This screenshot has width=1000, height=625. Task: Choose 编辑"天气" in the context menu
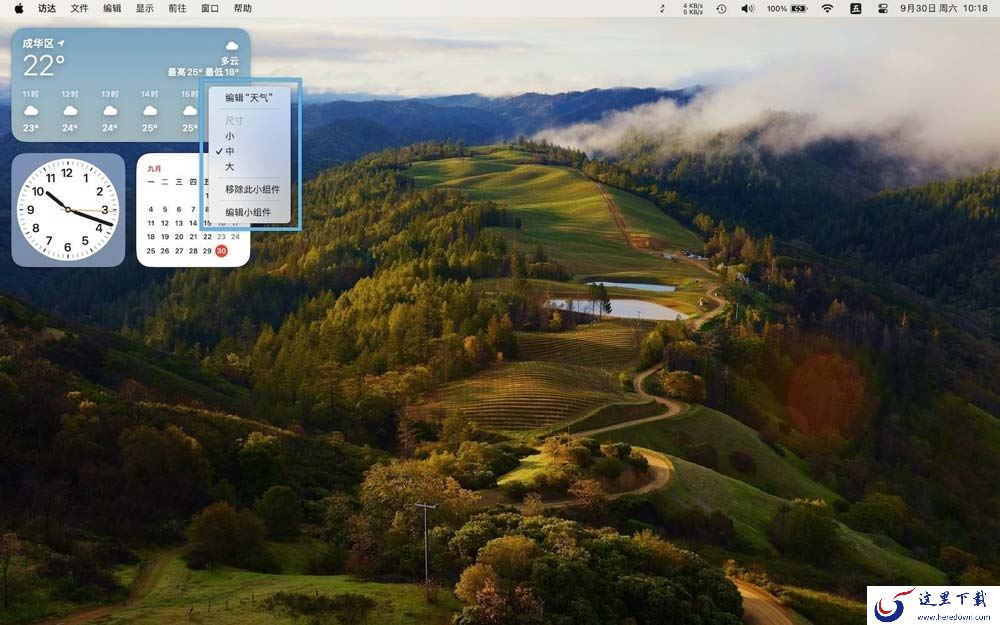click(249, 98)
